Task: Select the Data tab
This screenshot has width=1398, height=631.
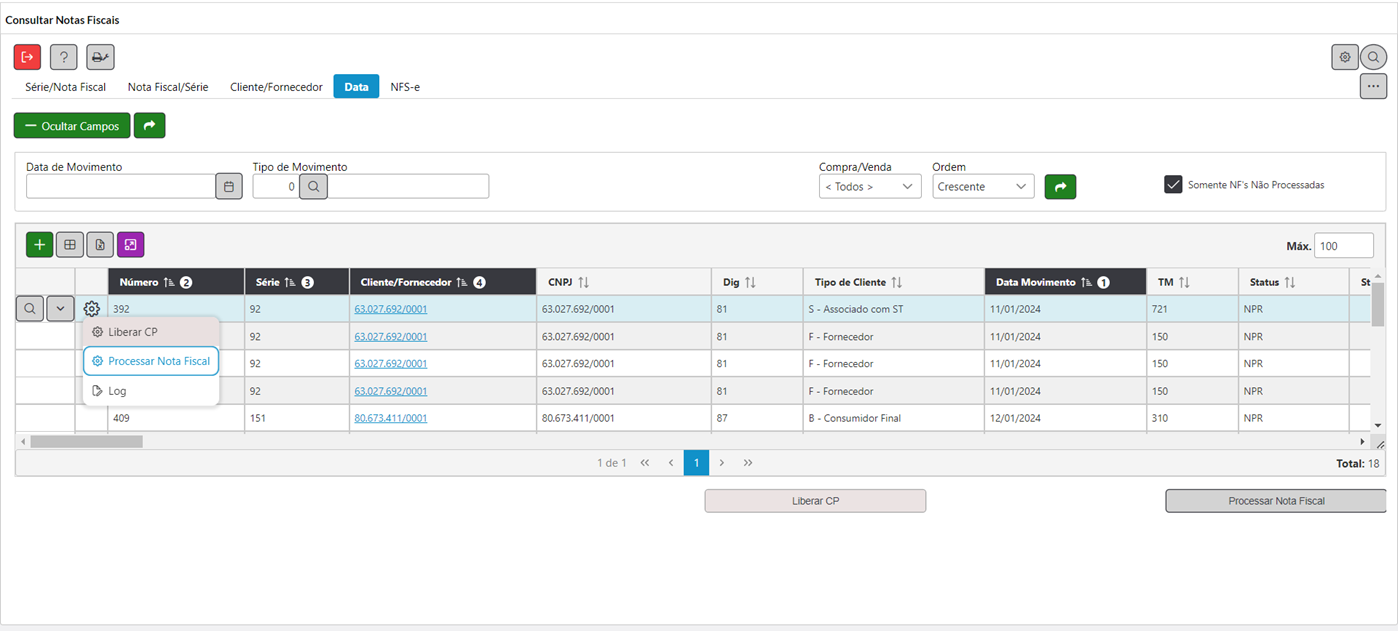Action: [x=356, y=87]
